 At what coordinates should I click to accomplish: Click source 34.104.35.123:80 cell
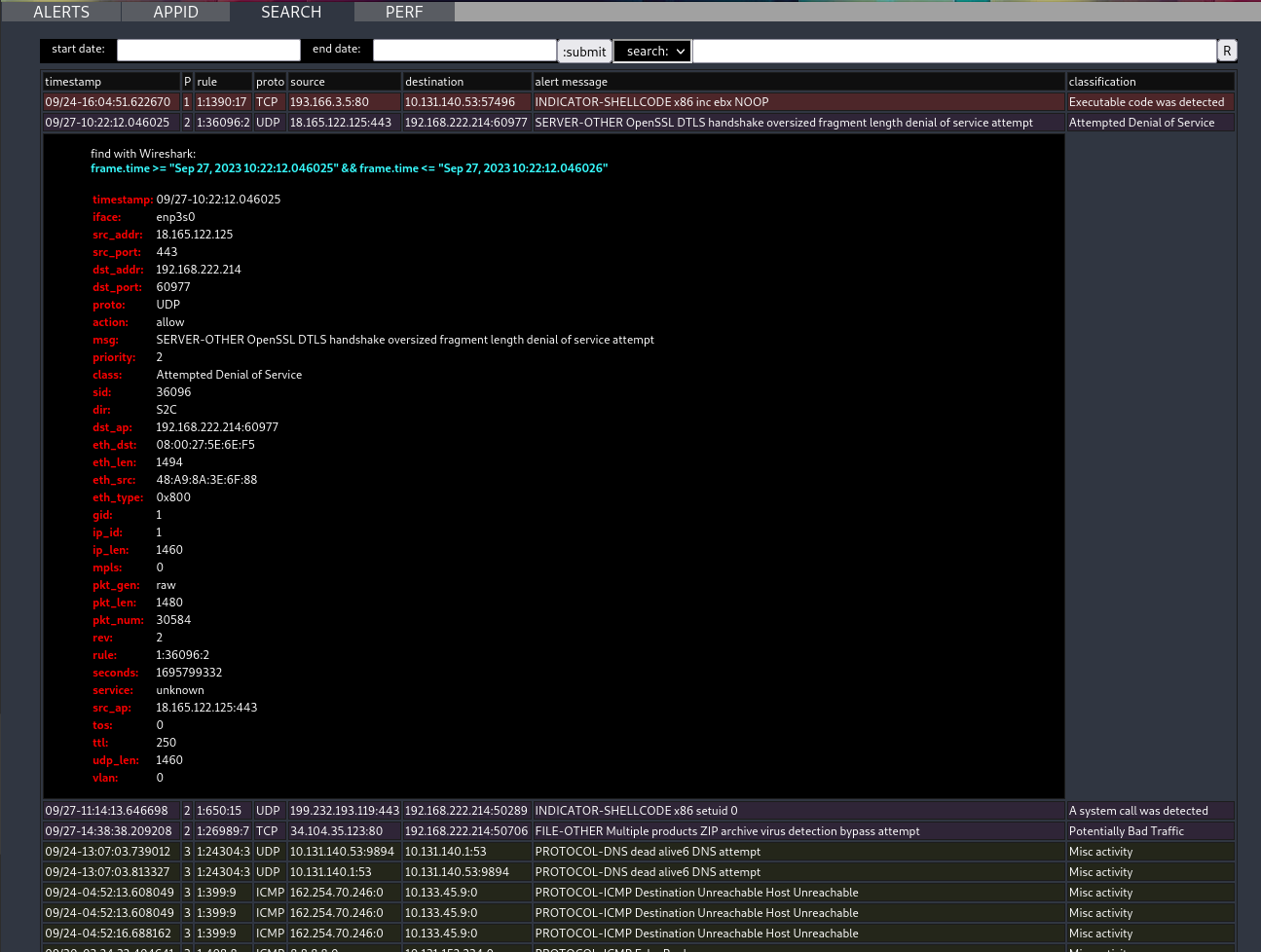click(345, 831)
